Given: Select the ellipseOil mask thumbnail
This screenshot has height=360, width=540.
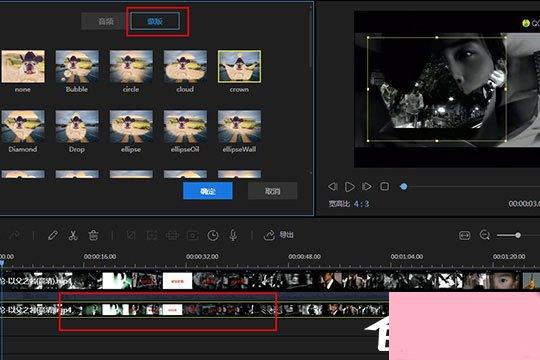Looking at the screenshot, I should coord(185,126).
